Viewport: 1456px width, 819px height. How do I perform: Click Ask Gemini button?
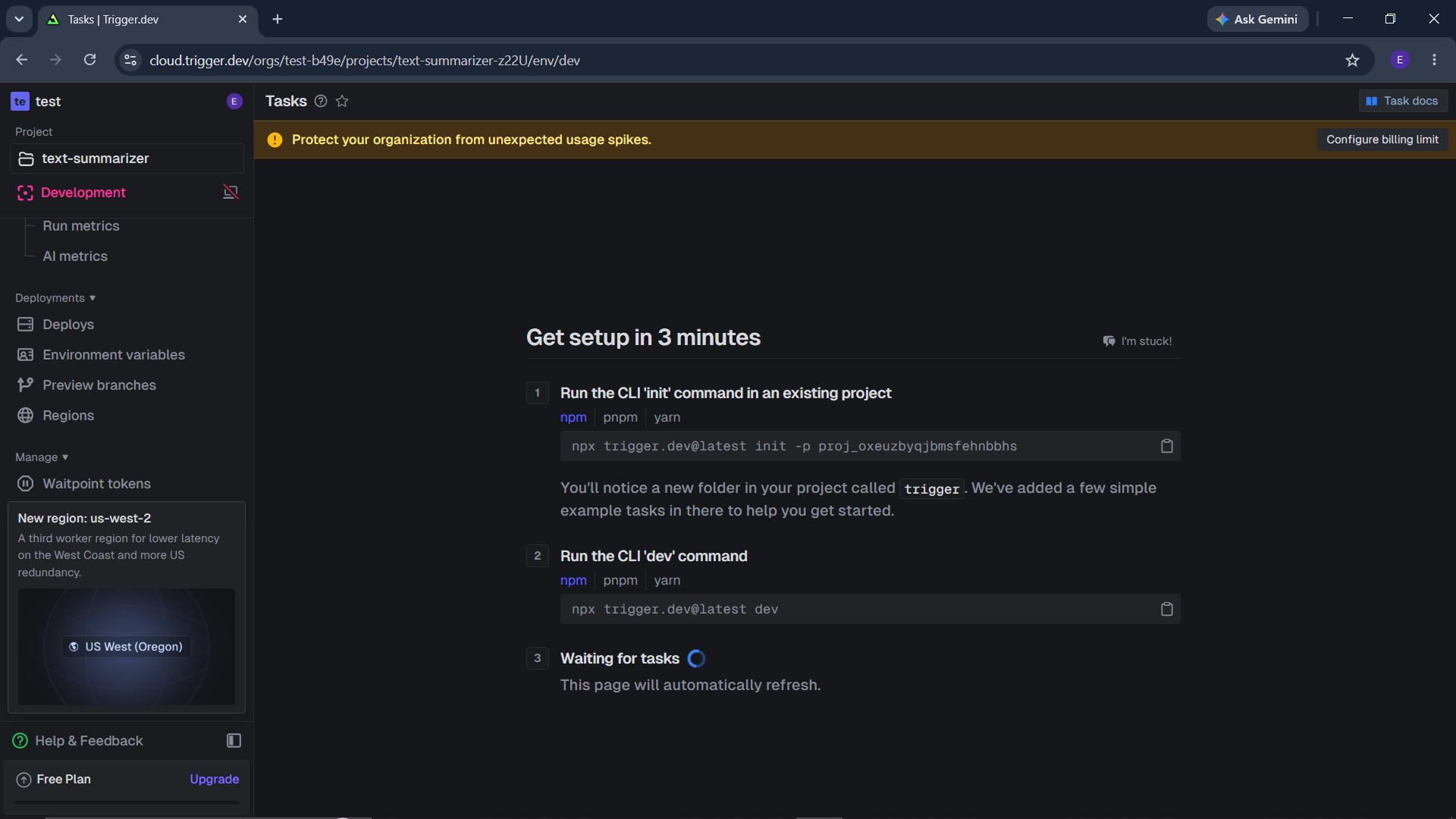click(1257, 19)
